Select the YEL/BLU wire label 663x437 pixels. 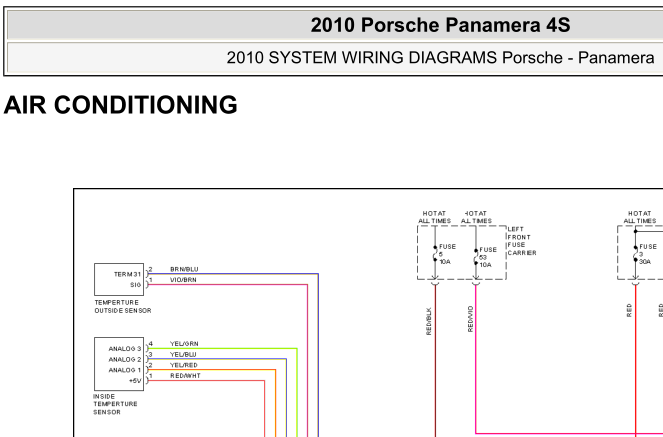coord(183,354)
